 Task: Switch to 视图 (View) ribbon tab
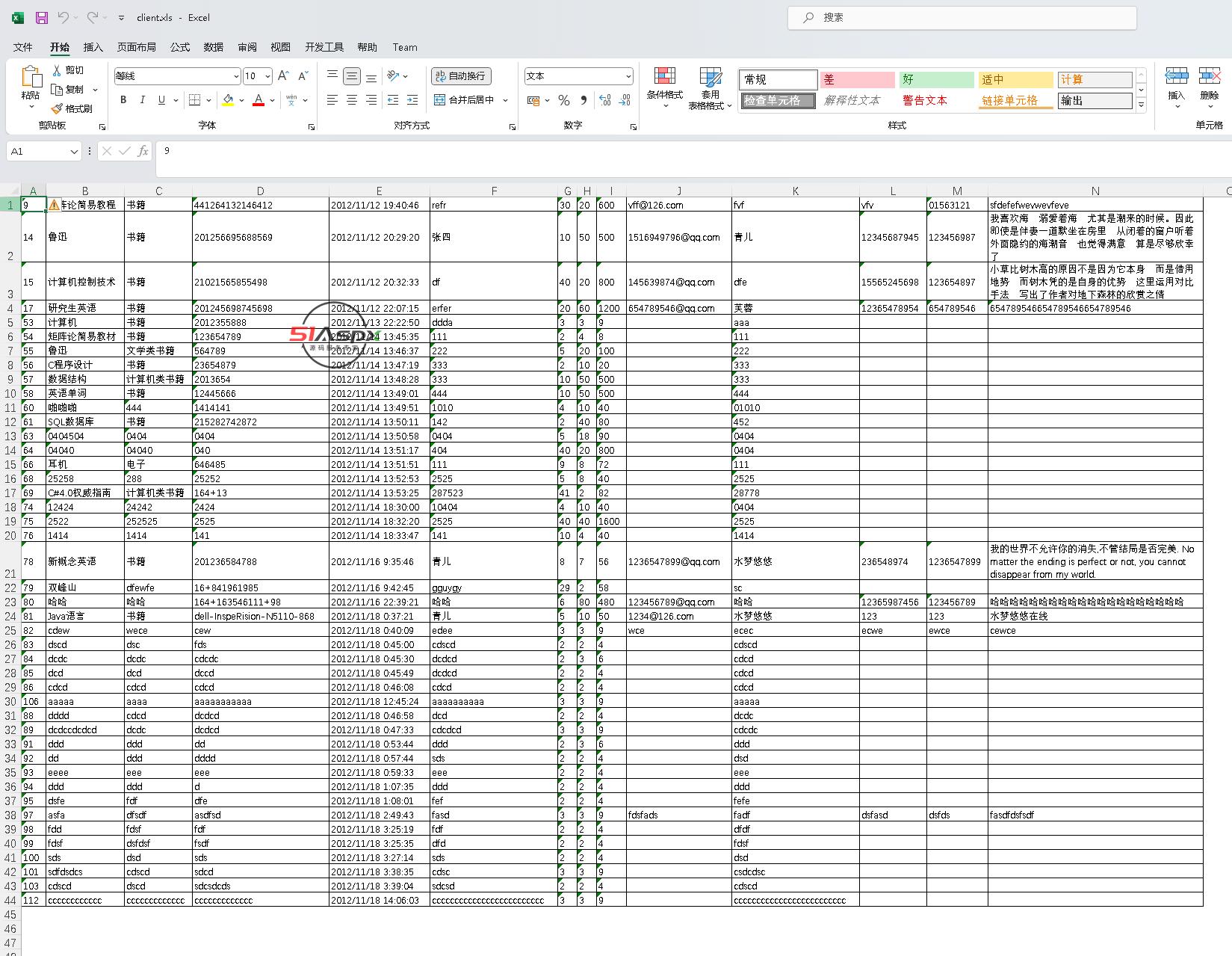click(x=281, y=47)
